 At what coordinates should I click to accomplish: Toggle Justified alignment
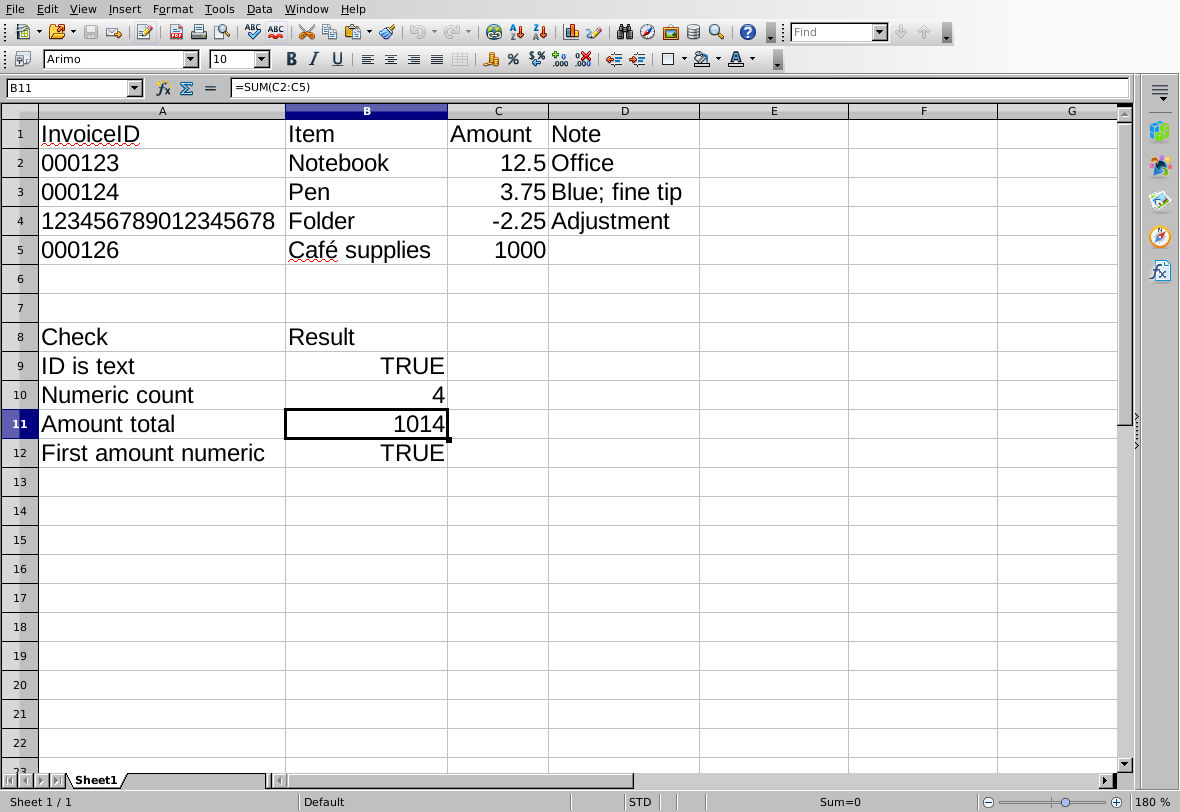(x=436, y=59)
